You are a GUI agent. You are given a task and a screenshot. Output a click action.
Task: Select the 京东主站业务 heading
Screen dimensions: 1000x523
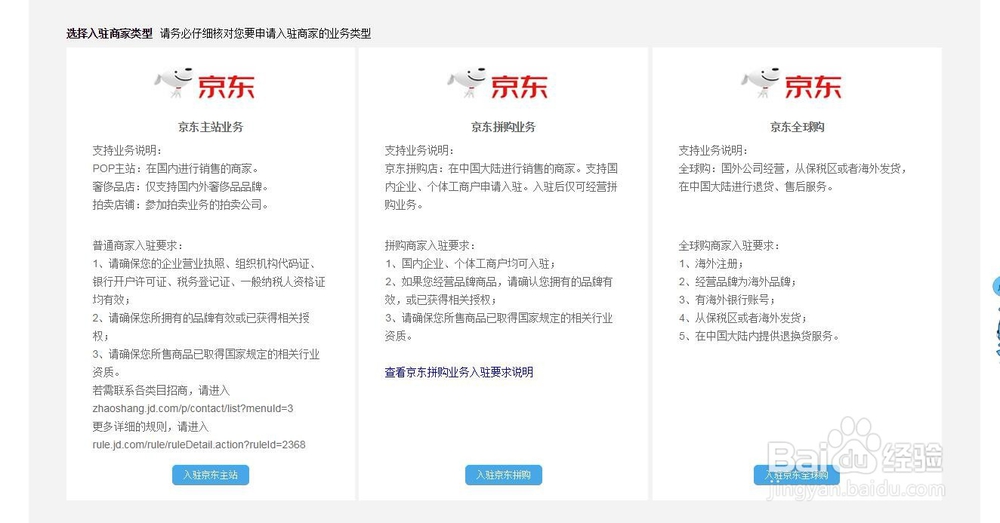[x=210, y=127]
